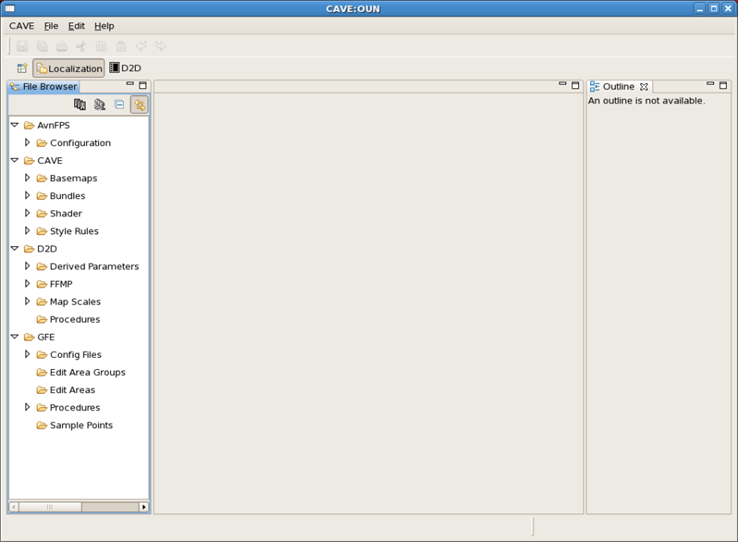Click the Undo arrow icon
738x542 pixels.
point(141,46)
